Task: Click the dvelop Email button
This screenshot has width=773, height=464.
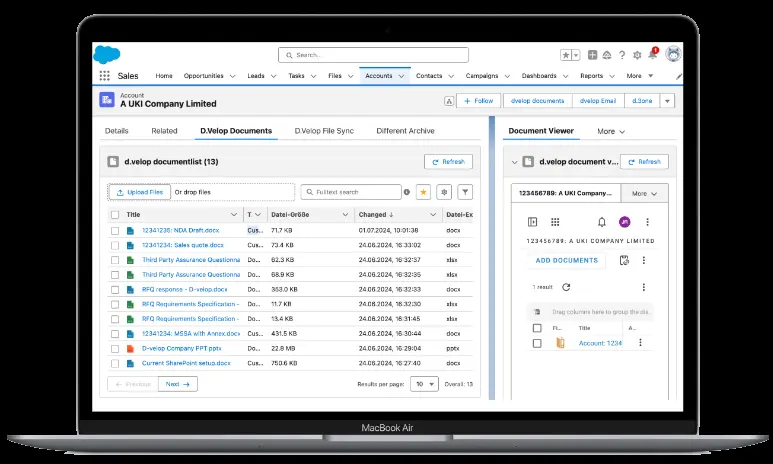Action: [598, 101]
